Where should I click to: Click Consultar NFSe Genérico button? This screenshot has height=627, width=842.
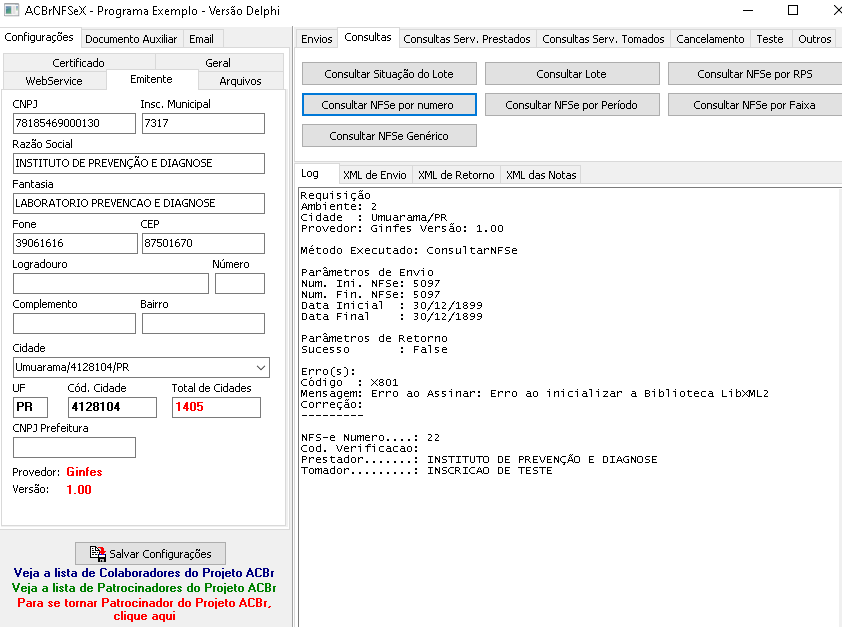coord(389,136)
